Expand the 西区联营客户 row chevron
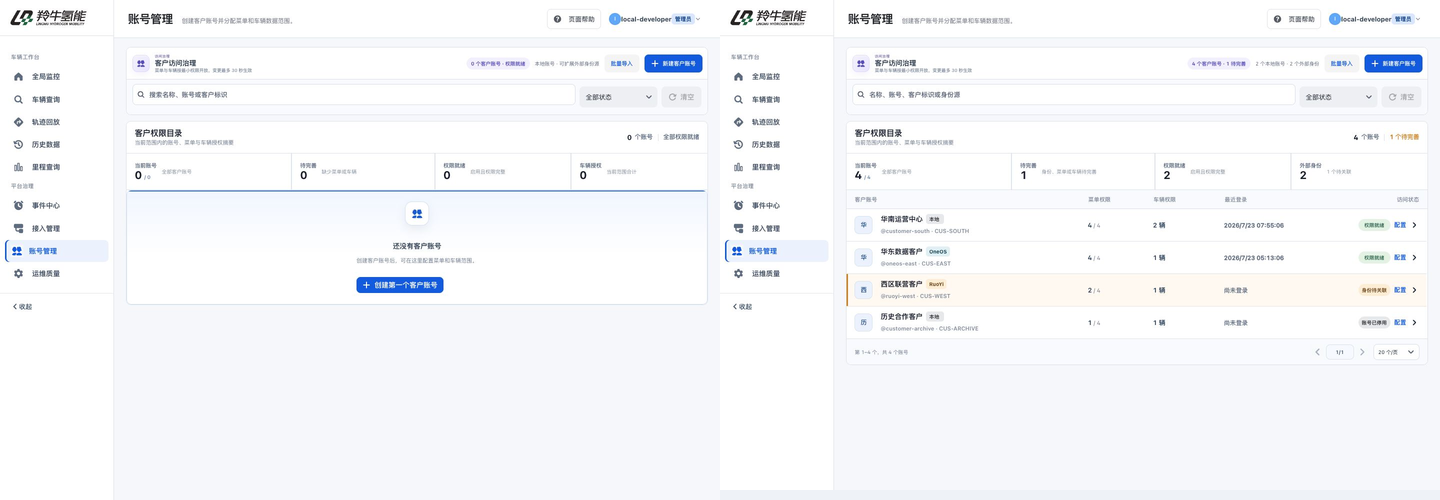Viewport: 1440px width, 500px height. (x=1414, y=290)
